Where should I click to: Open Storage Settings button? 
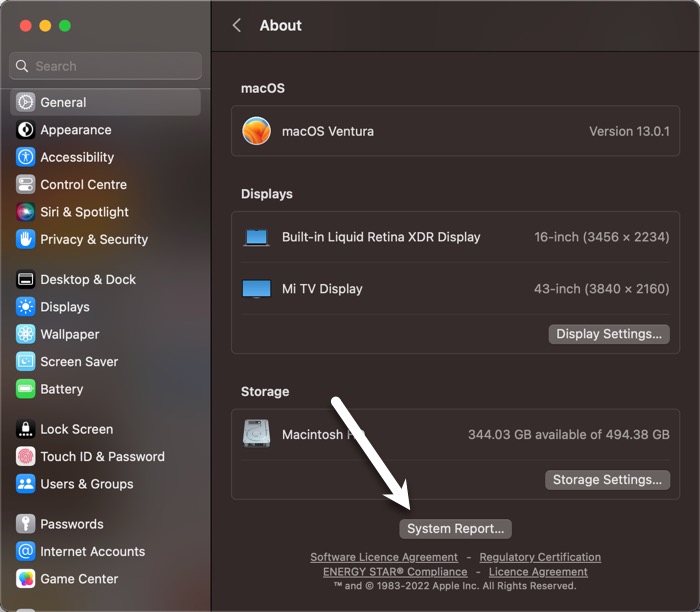pyautogui.click(x=607, y=479)
